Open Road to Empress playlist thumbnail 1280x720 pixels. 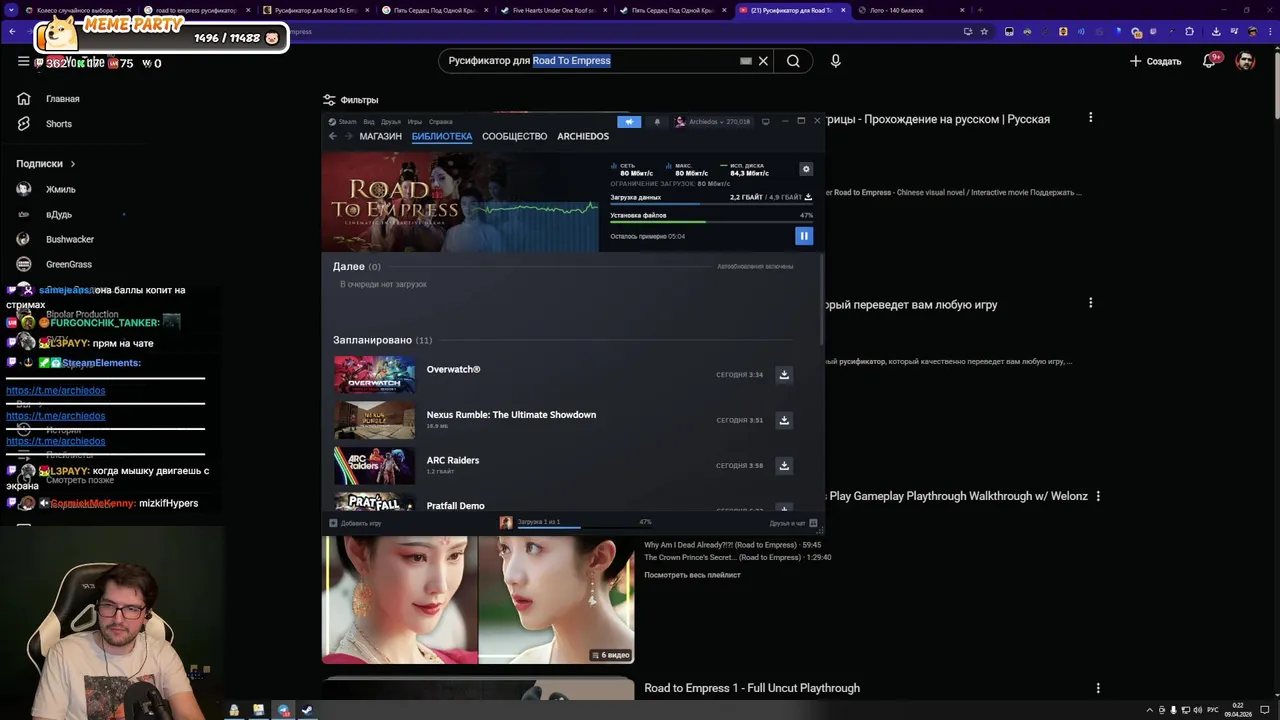(478, 600)
